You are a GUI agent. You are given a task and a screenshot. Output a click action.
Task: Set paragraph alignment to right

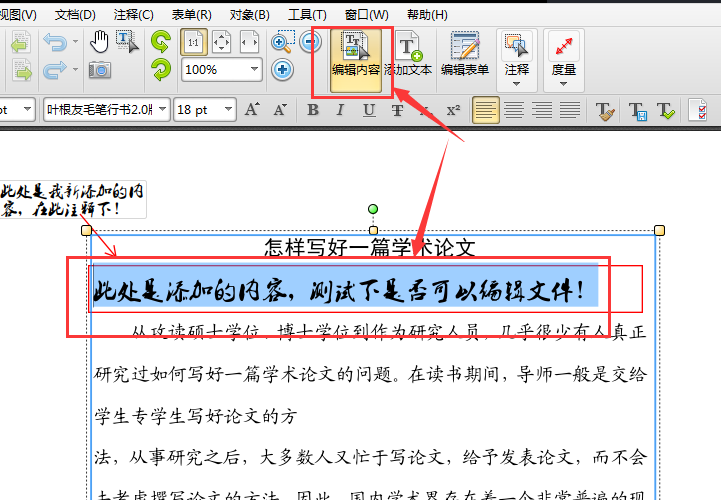[x=542, y=110]
